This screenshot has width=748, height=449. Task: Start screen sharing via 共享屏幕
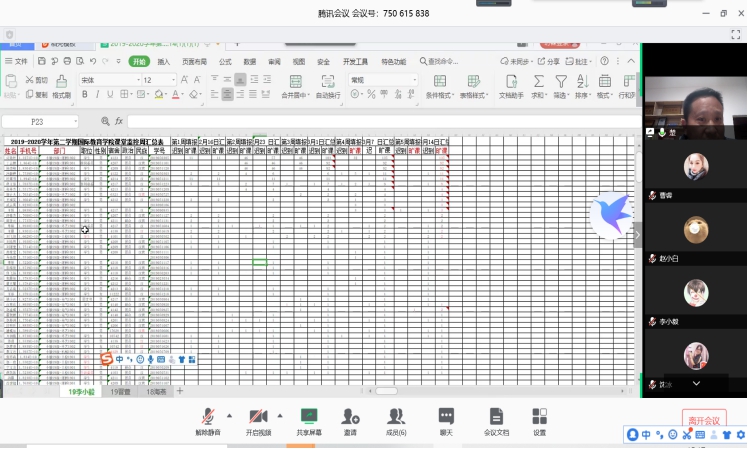308,420
